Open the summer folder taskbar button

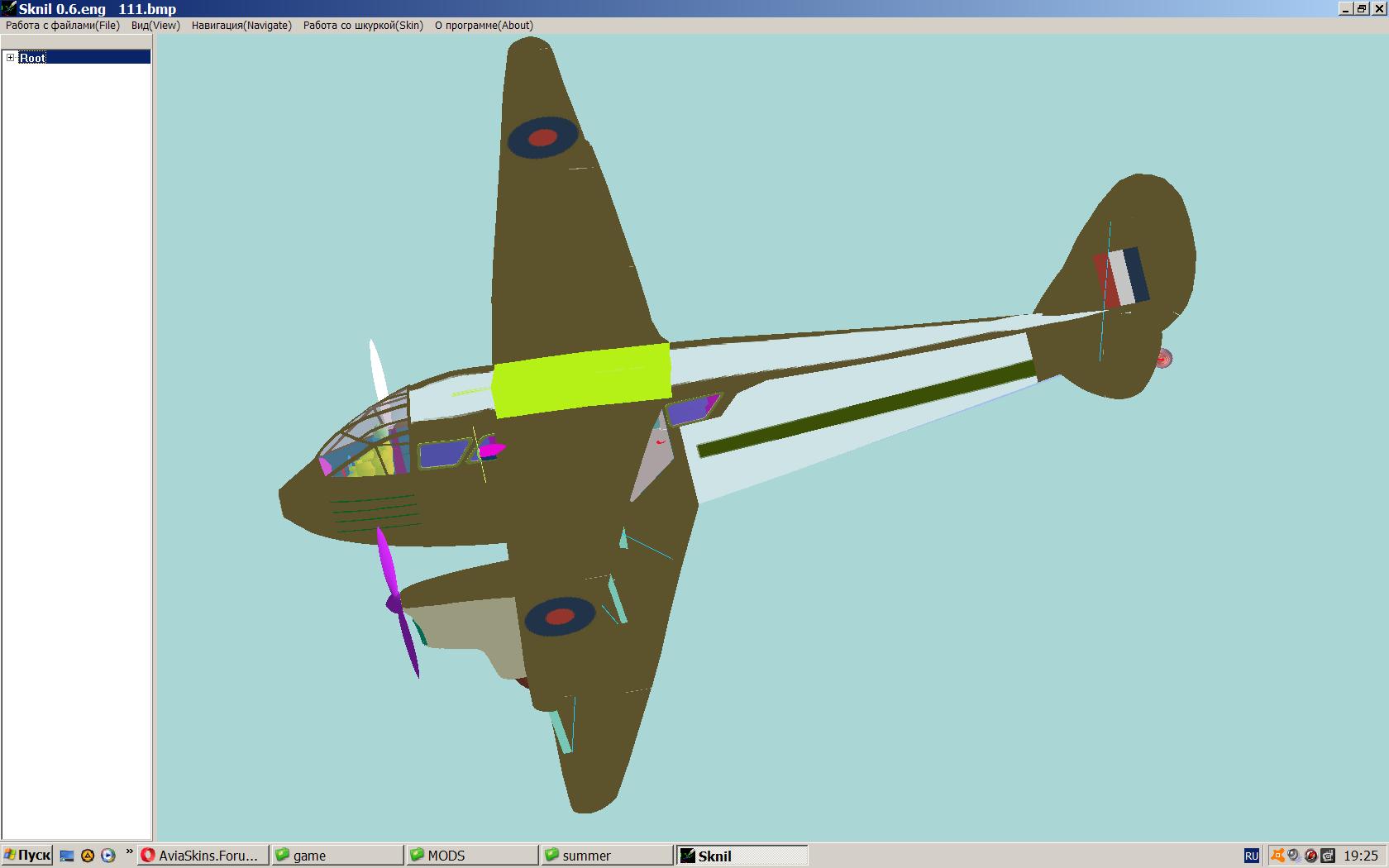(606, 856)
